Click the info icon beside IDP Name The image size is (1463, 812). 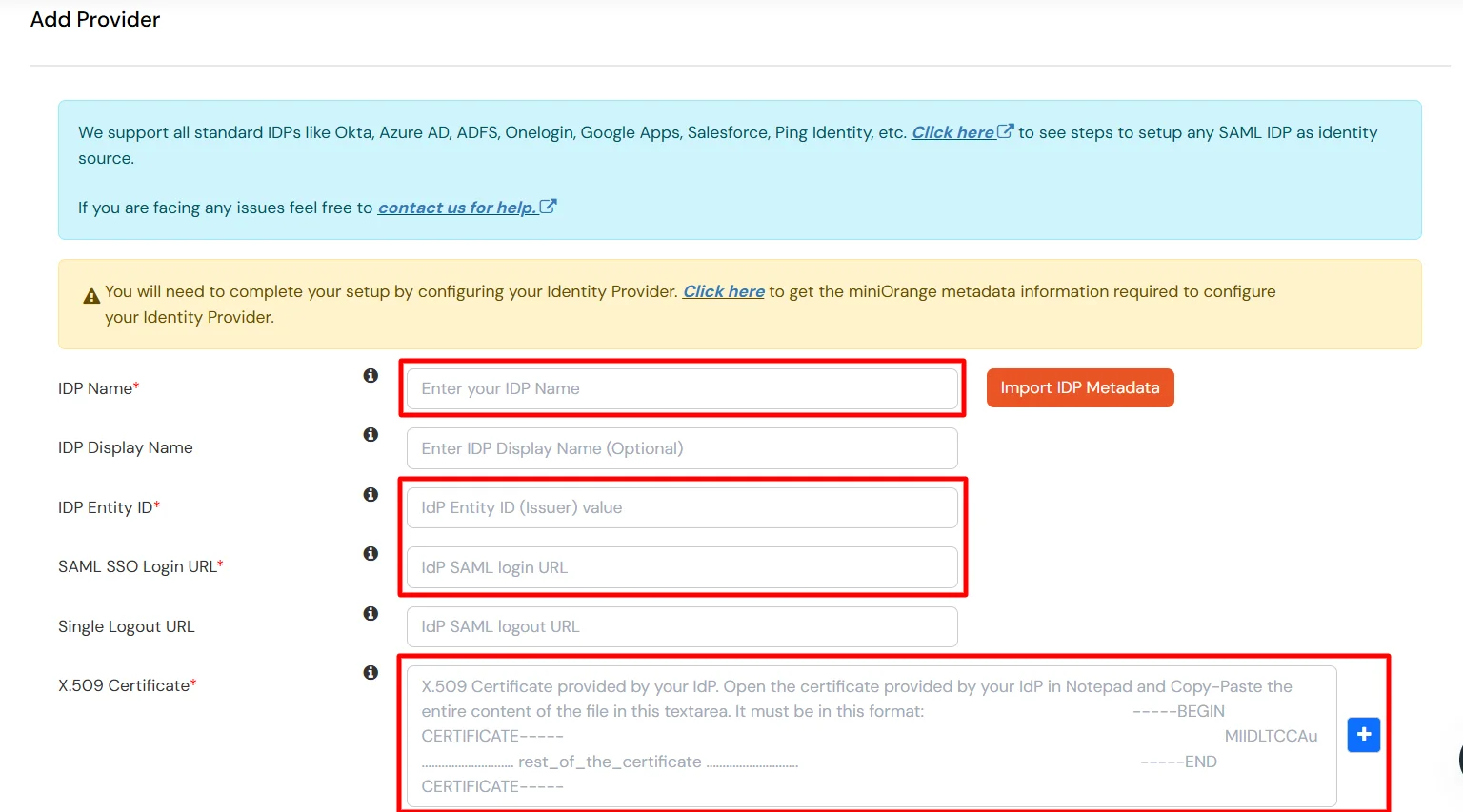pyautogui.click(x=371, y=375)
